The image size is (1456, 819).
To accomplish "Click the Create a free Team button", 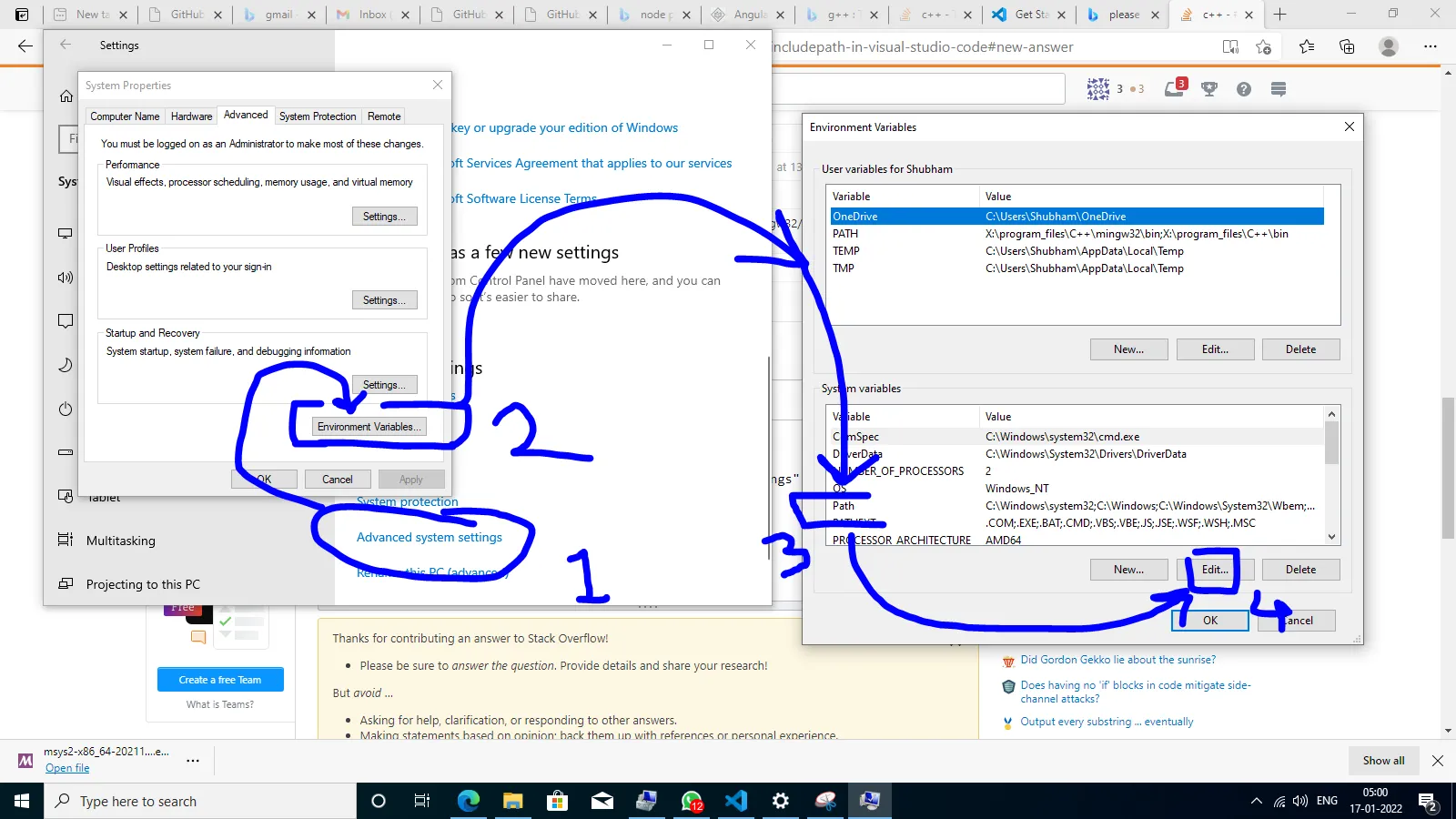I will coord(220,680).
